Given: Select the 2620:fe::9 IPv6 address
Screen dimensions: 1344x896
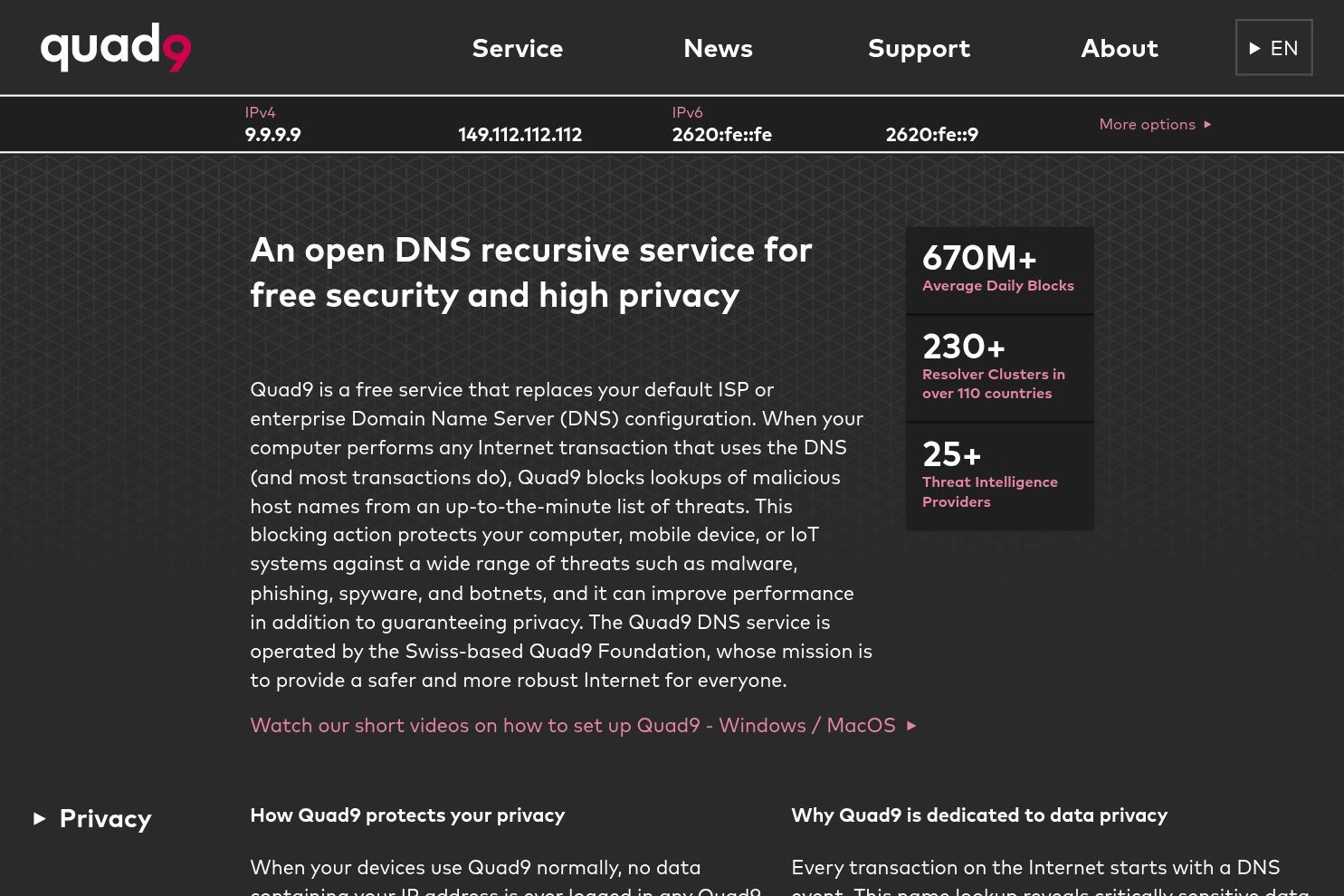Looking at the screenshot, I should coord(931,135).
